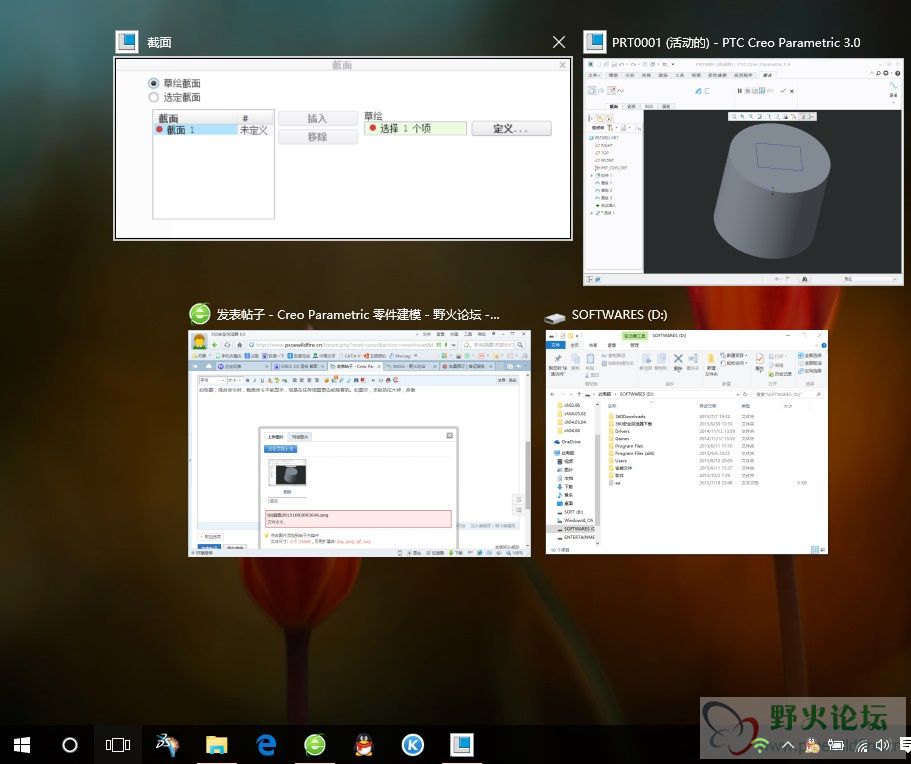Click the battery icon in system tray
Image resolution: width=911 pixels, height=764 pixels.
click(835, 745)
